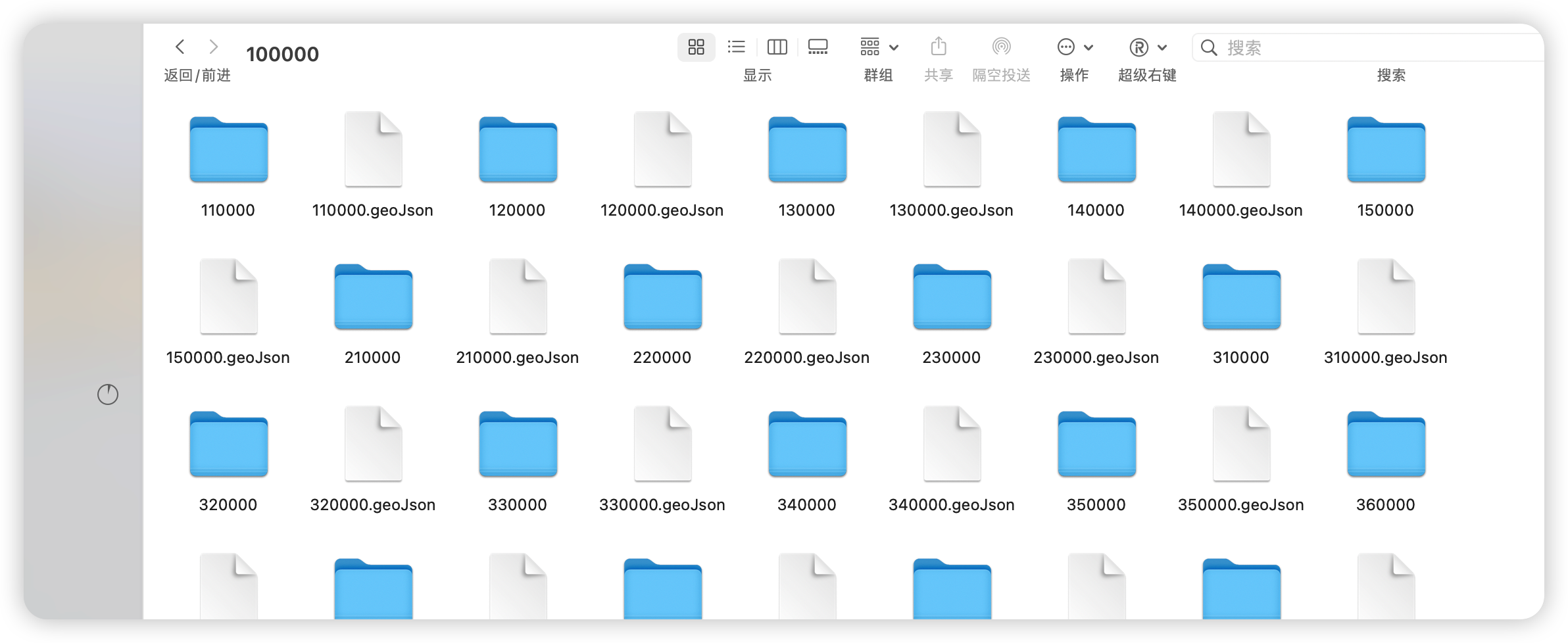
Task: Select file 150000.geoJson
Action: (228, 297)
